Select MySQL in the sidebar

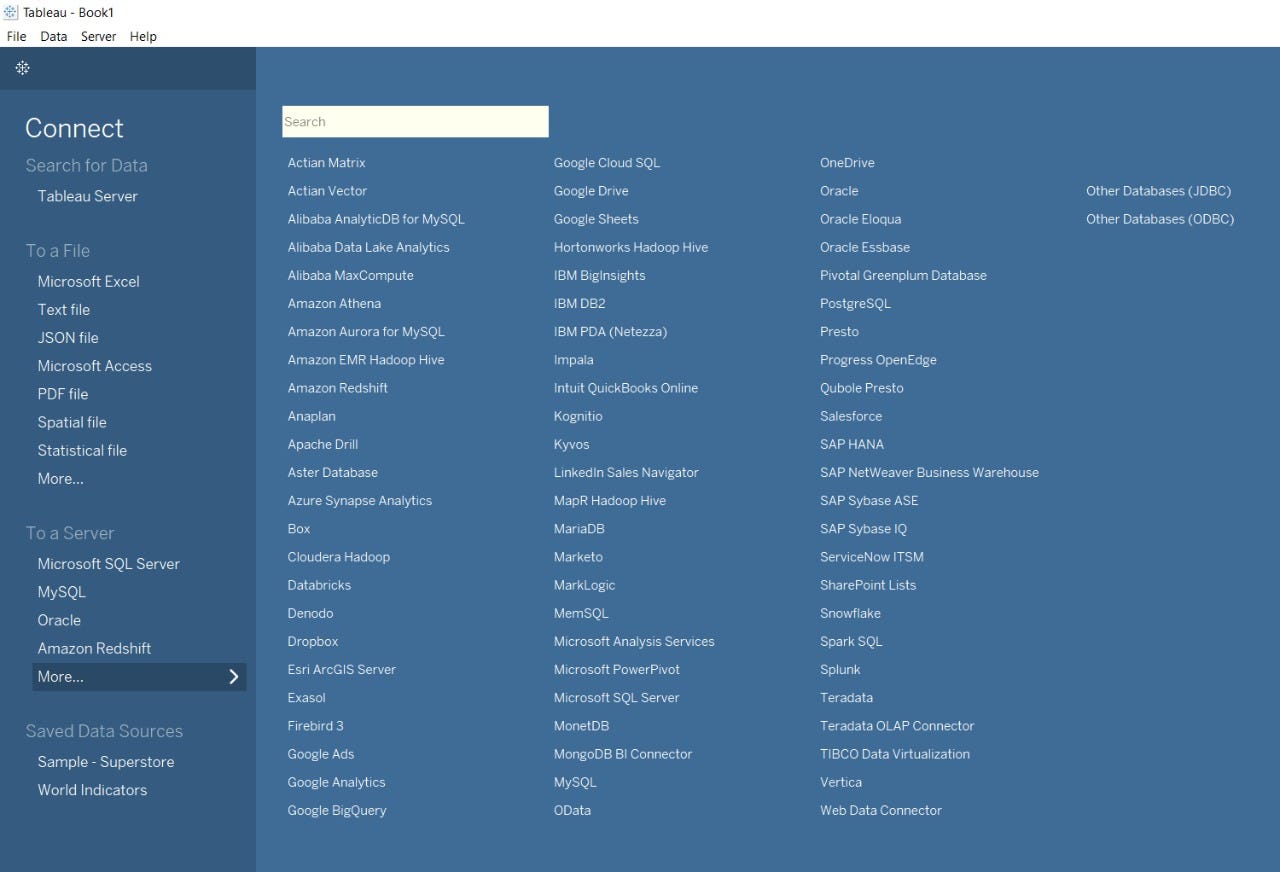[x=62, y=592]
